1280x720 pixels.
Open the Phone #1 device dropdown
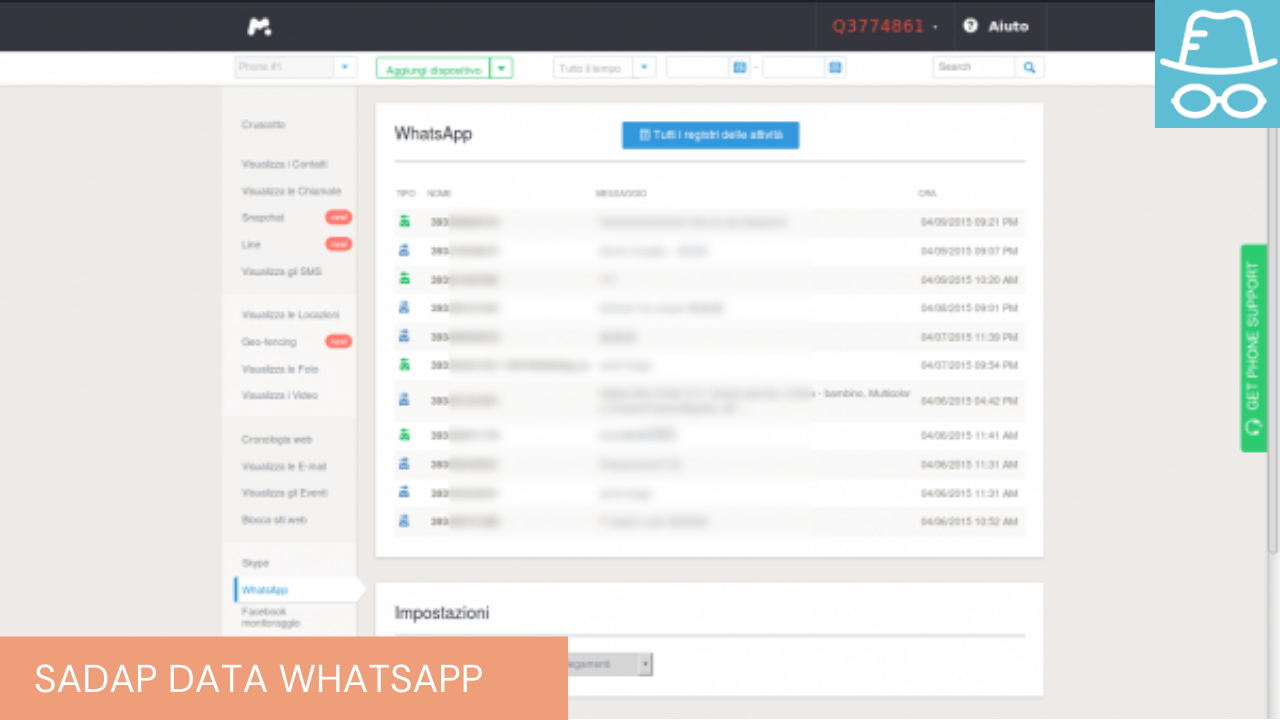tap(295, 67)
